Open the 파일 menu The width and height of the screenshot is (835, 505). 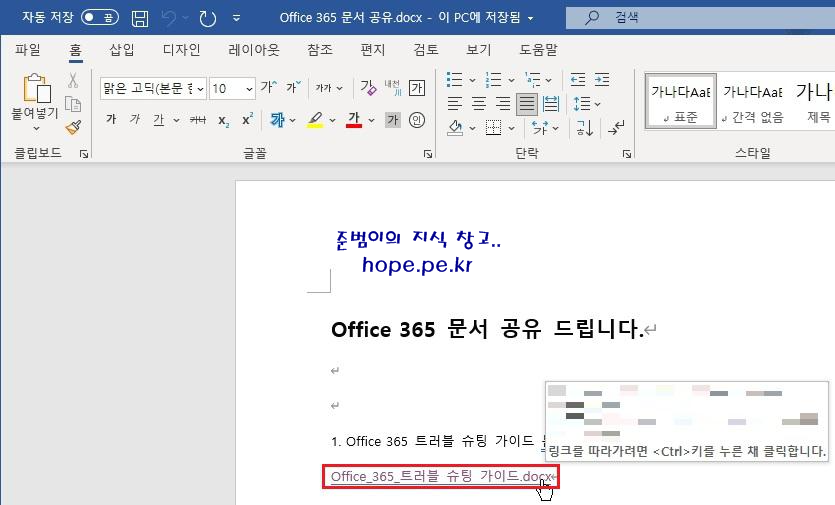28,50
